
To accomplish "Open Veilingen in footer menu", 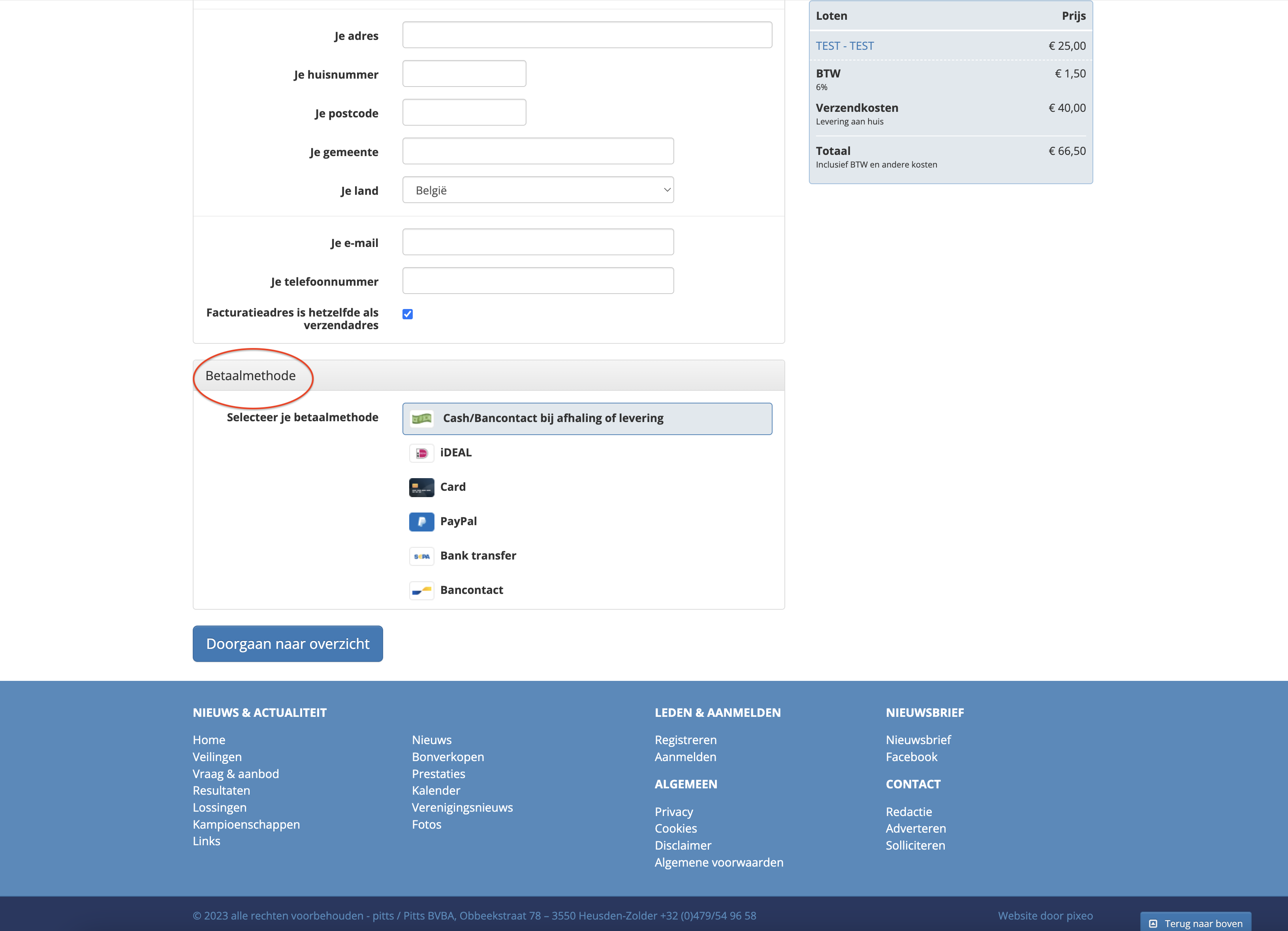I will 217,757.
